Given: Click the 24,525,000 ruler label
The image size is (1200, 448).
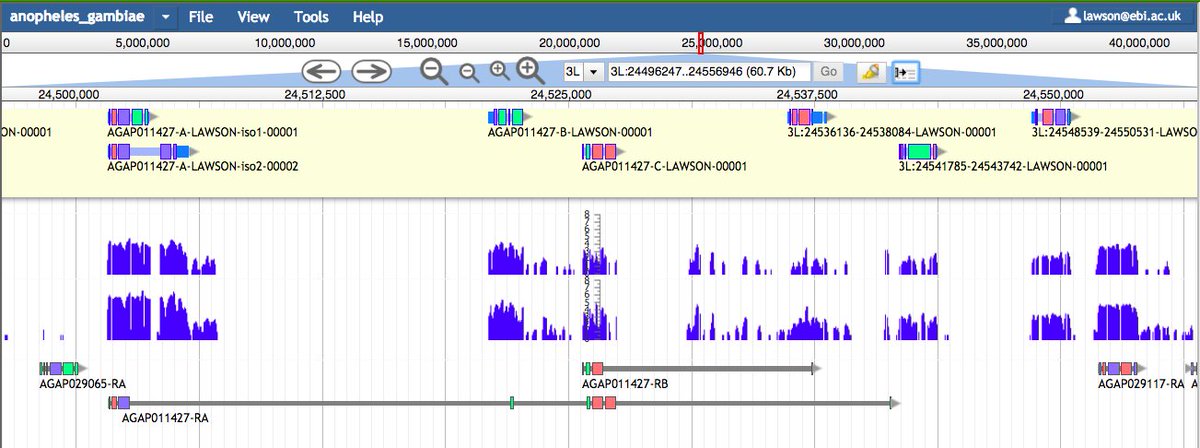Looking at the screenshot, I should [559, 94].
